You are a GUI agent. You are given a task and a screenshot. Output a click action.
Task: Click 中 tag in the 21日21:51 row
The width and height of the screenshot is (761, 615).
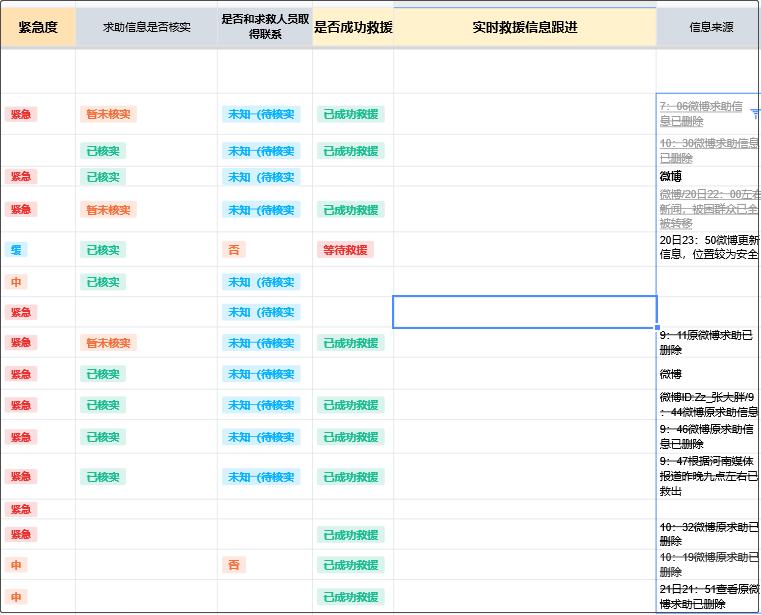16,597
